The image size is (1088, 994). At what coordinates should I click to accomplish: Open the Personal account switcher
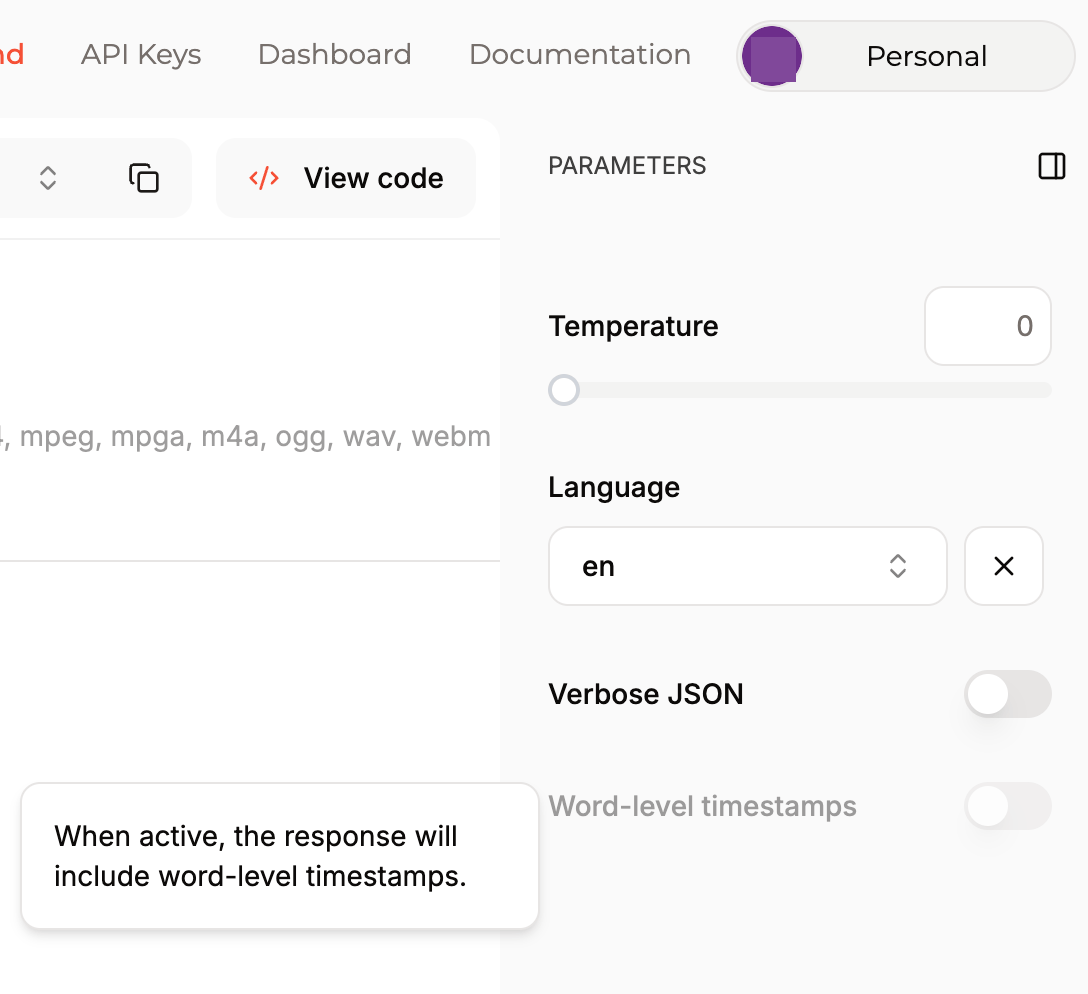coord(926,56)
